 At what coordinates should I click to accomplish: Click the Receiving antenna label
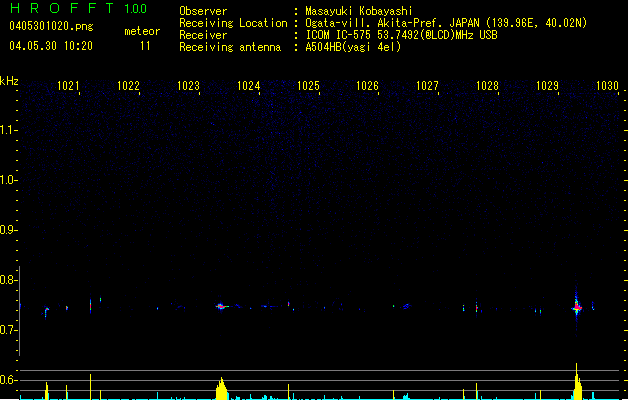click(x=230, y=47)
